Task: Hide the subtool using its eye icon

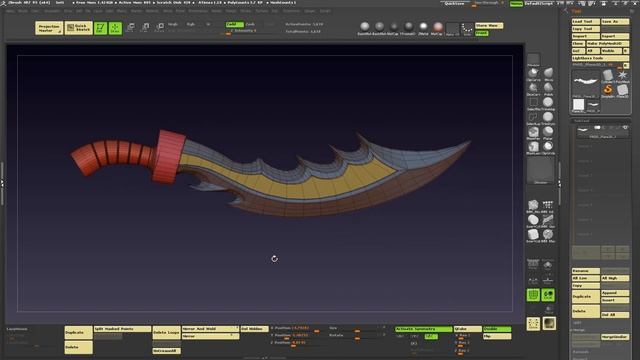Action: 625,128
